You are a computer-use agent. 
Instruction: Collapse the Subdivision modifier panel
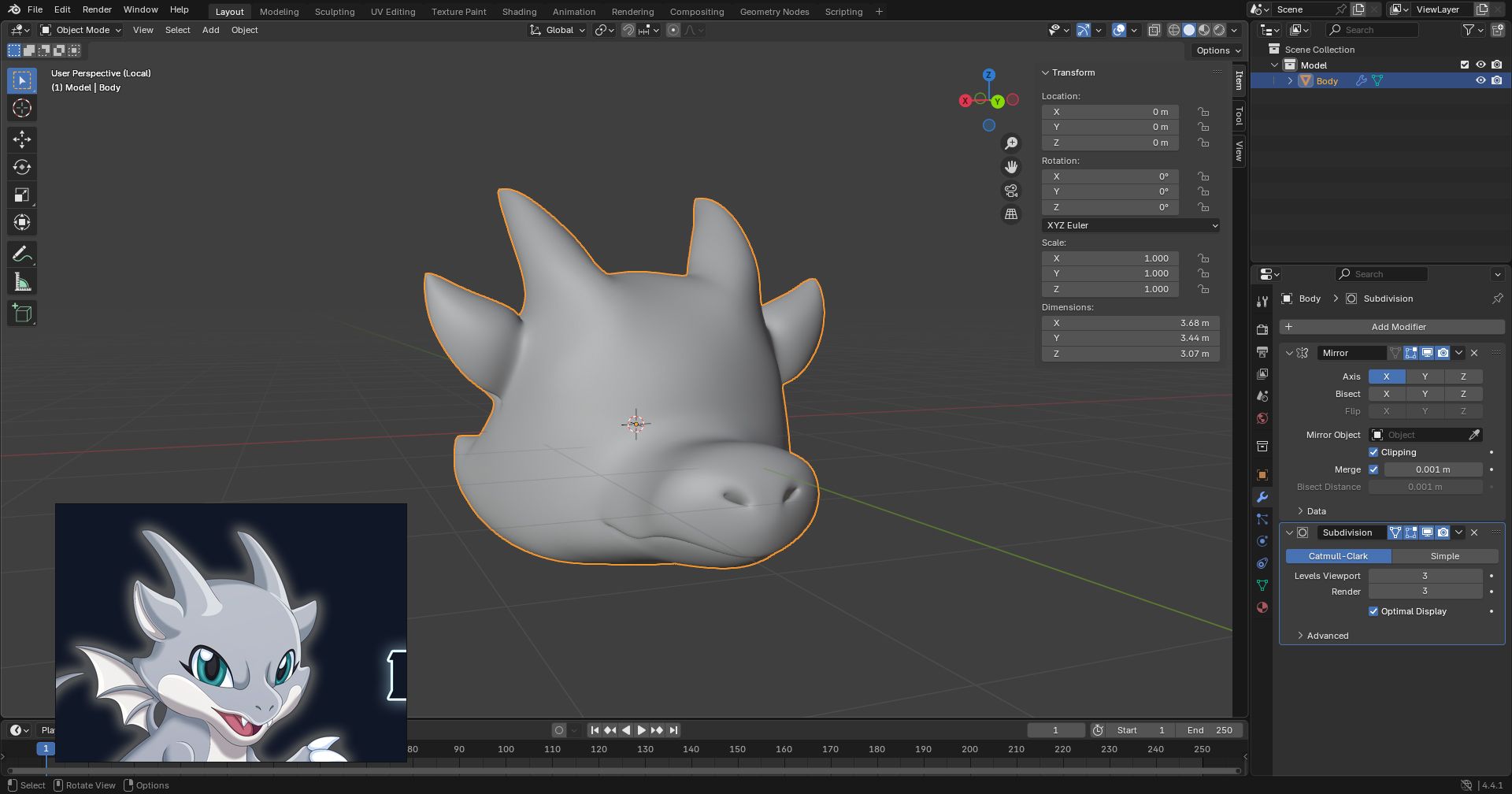coord(1289,532)
